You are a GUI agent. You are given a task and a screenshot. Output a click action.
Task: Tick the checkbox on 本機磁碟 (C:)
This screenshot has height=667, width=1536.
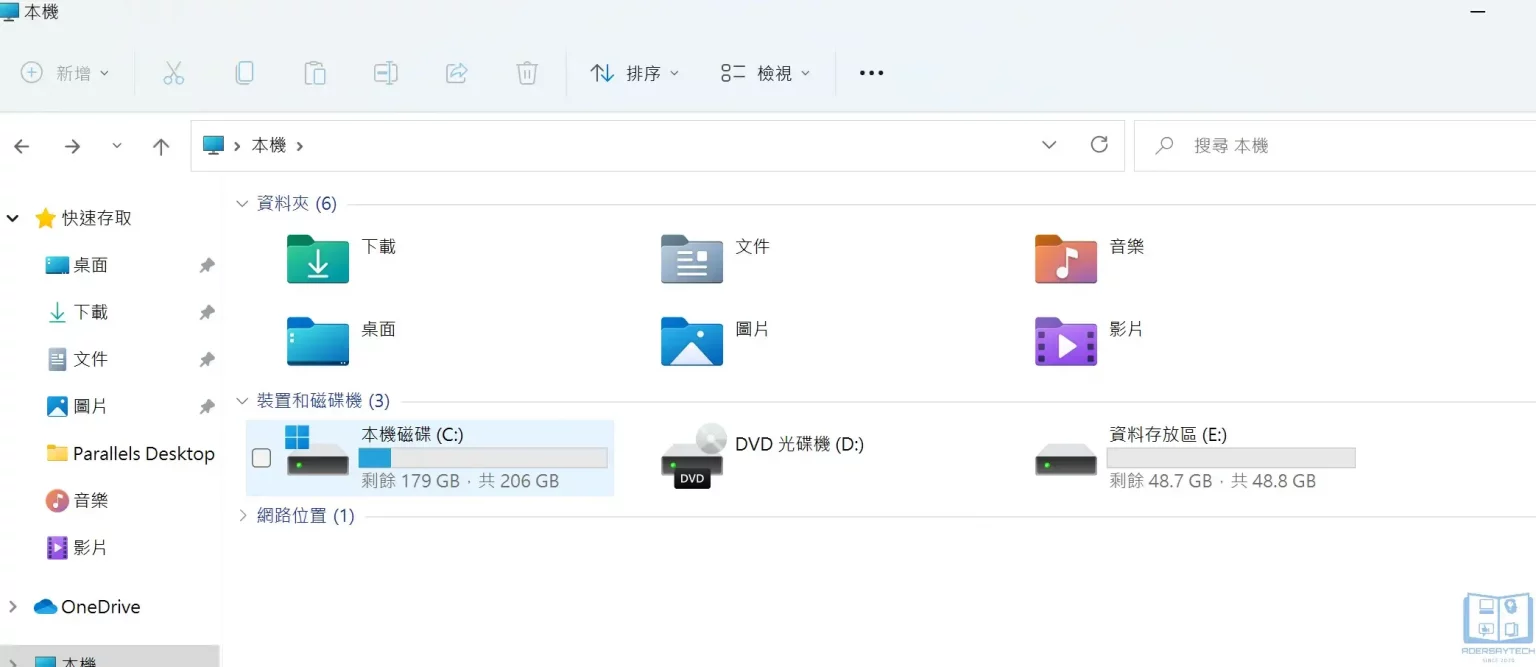[x=261, y=458]
